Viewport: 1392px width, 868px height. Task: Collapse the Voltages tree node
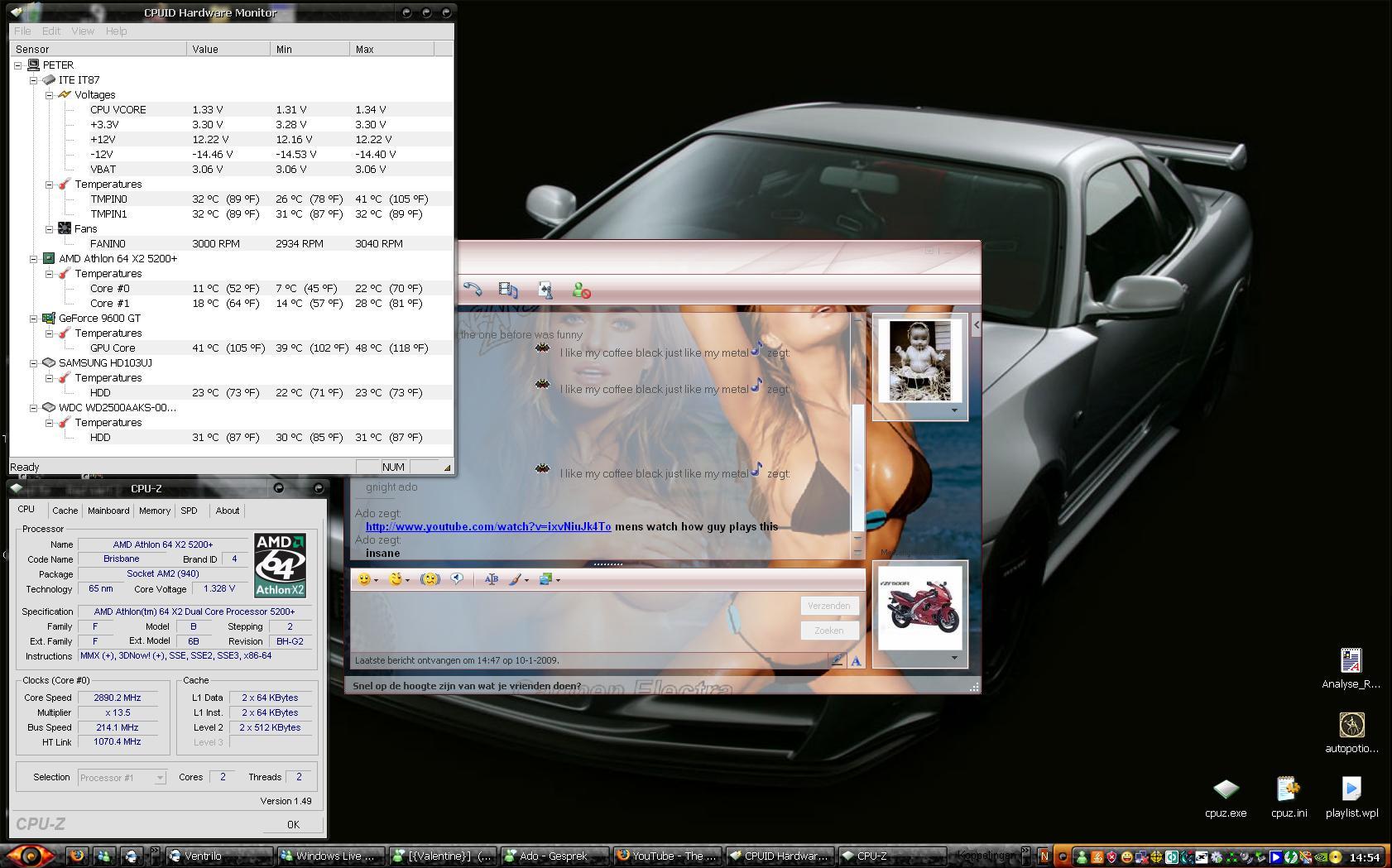click(49, 95)
